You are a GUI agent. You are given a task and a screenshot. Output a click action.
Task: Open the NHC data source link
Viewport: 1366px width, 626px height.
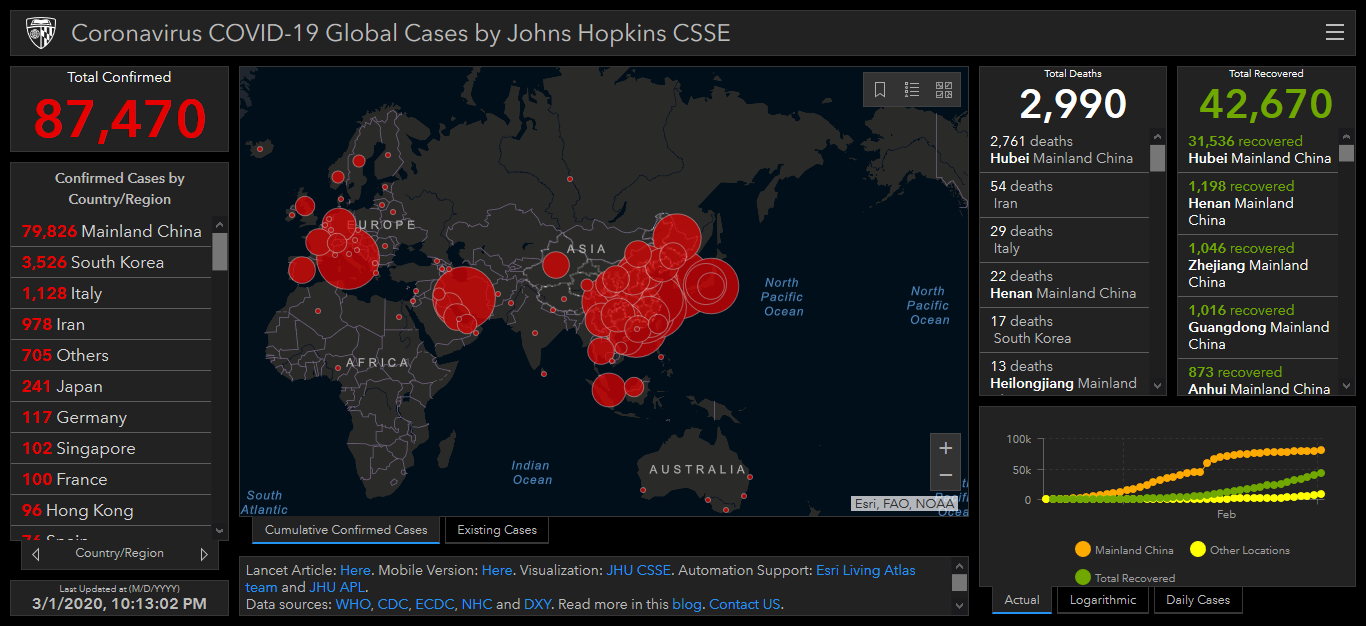click(x=477, y=604)
